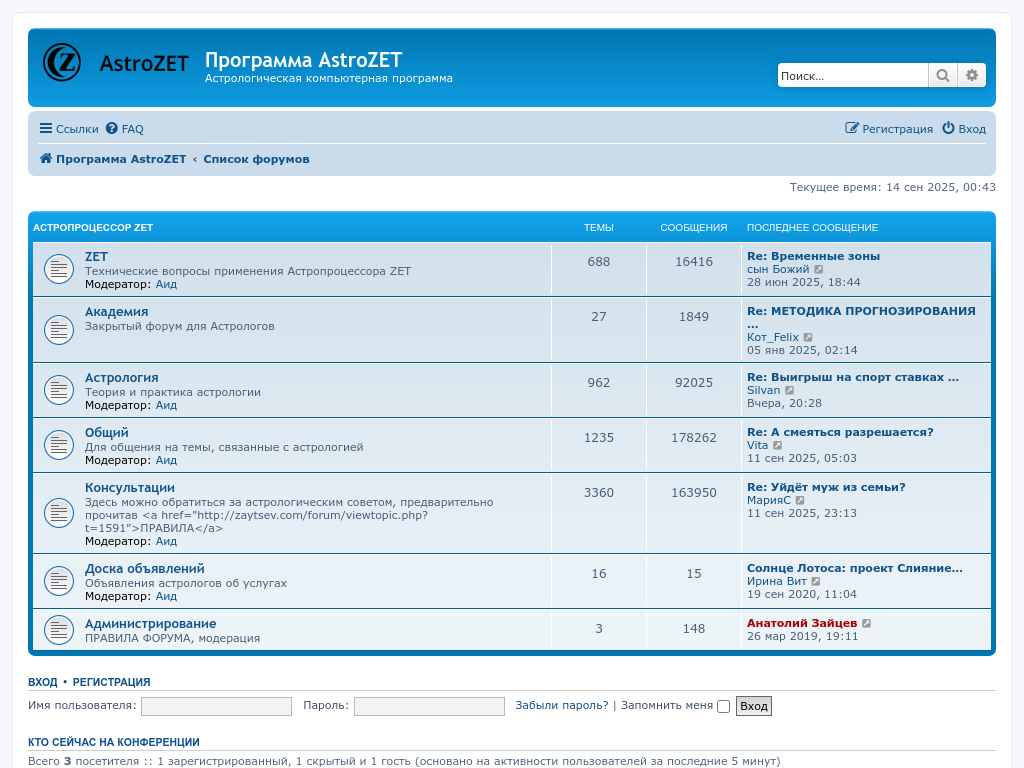The height and width of the screenshot is (768, 1024).
Task: Click into the Поиск search box
Action: pos(852,76)
